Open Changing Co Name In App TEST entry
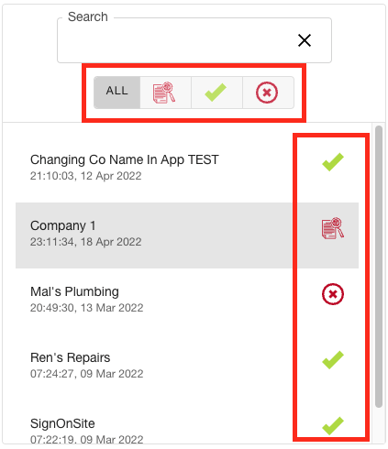388x449 pixels. coord(187,169)
